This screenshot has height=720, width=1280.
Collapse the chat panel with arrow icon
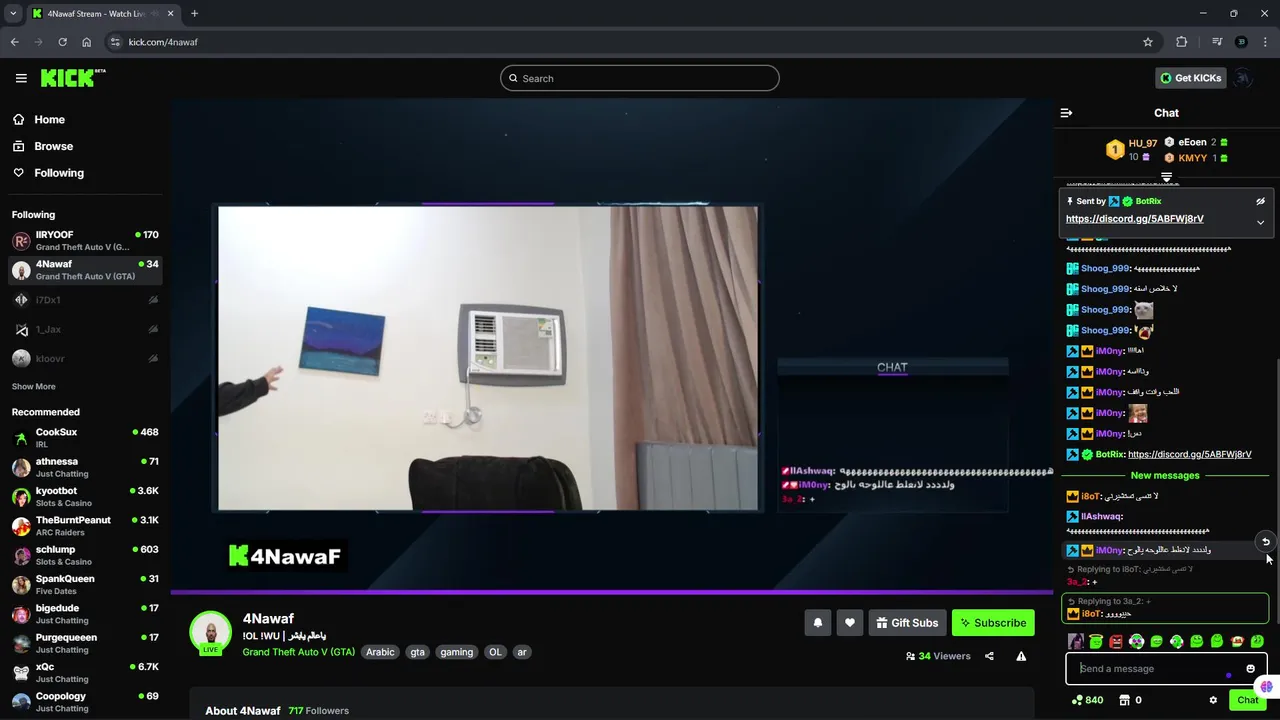[1066, 113]
